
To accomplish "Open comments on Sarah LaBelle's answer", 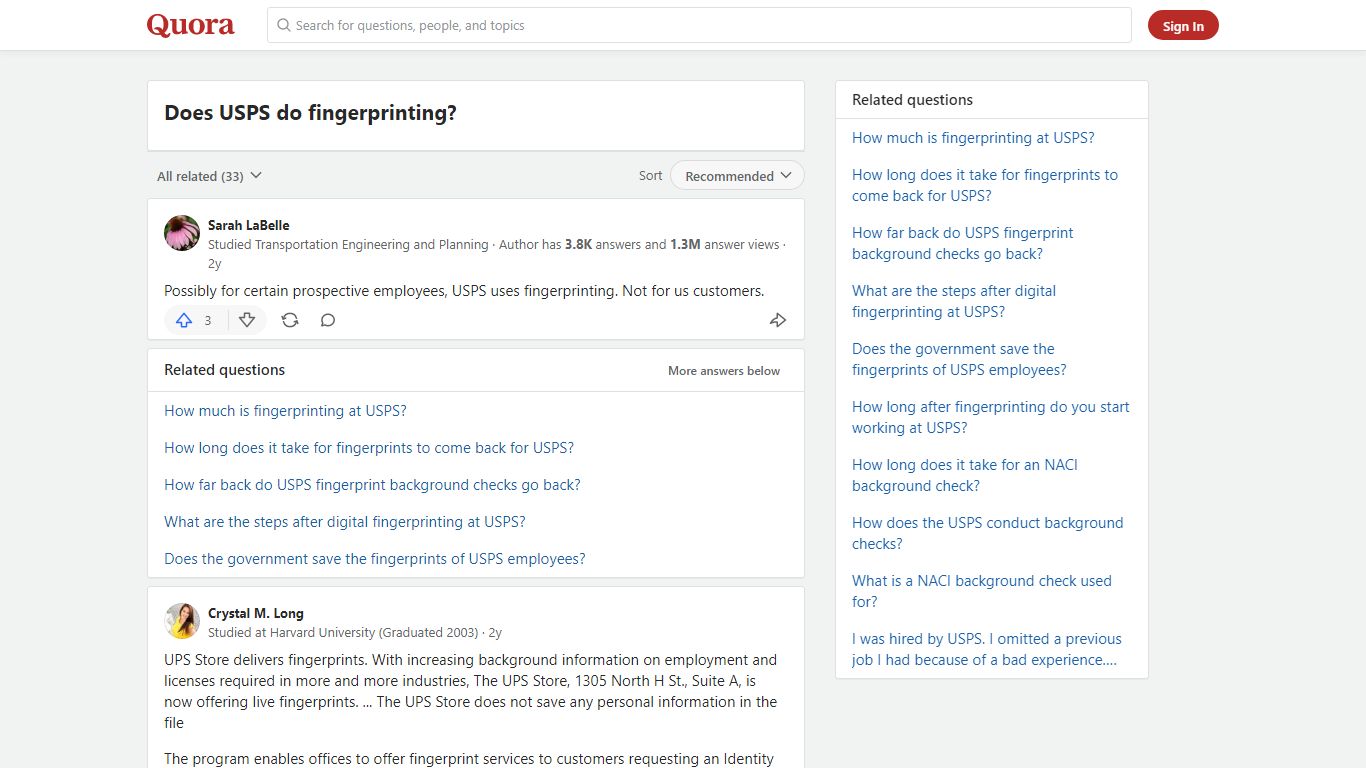I will [x=328, y=320].
